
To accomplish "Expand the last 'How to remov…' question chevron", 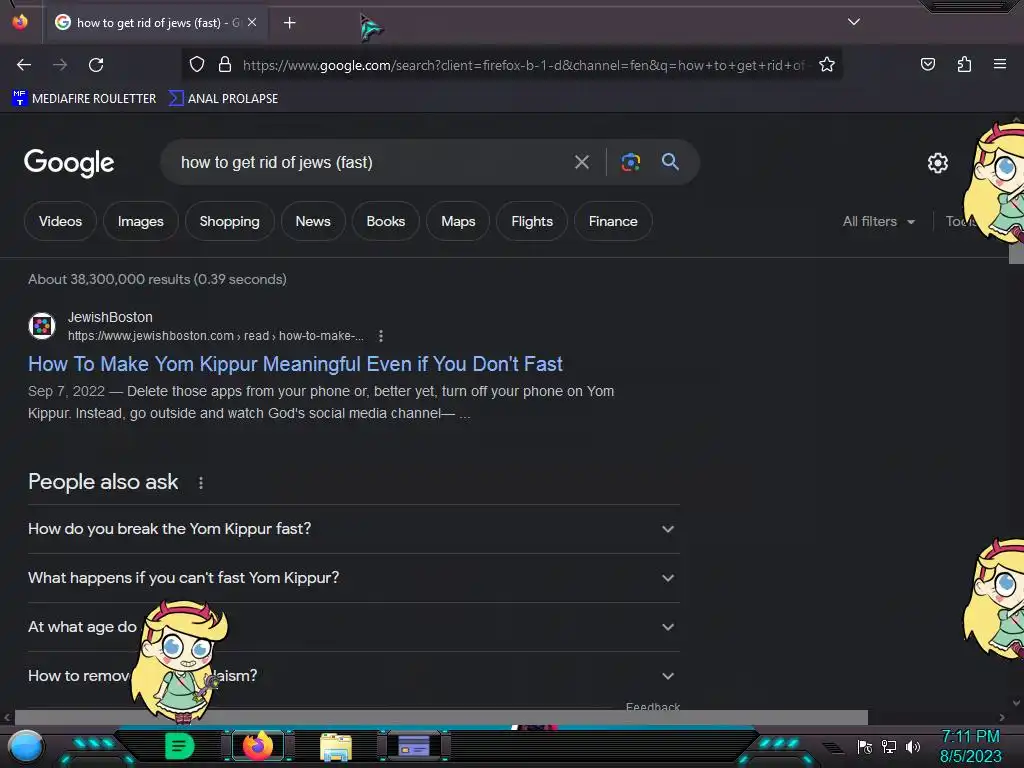I will (x=667, y=676).
